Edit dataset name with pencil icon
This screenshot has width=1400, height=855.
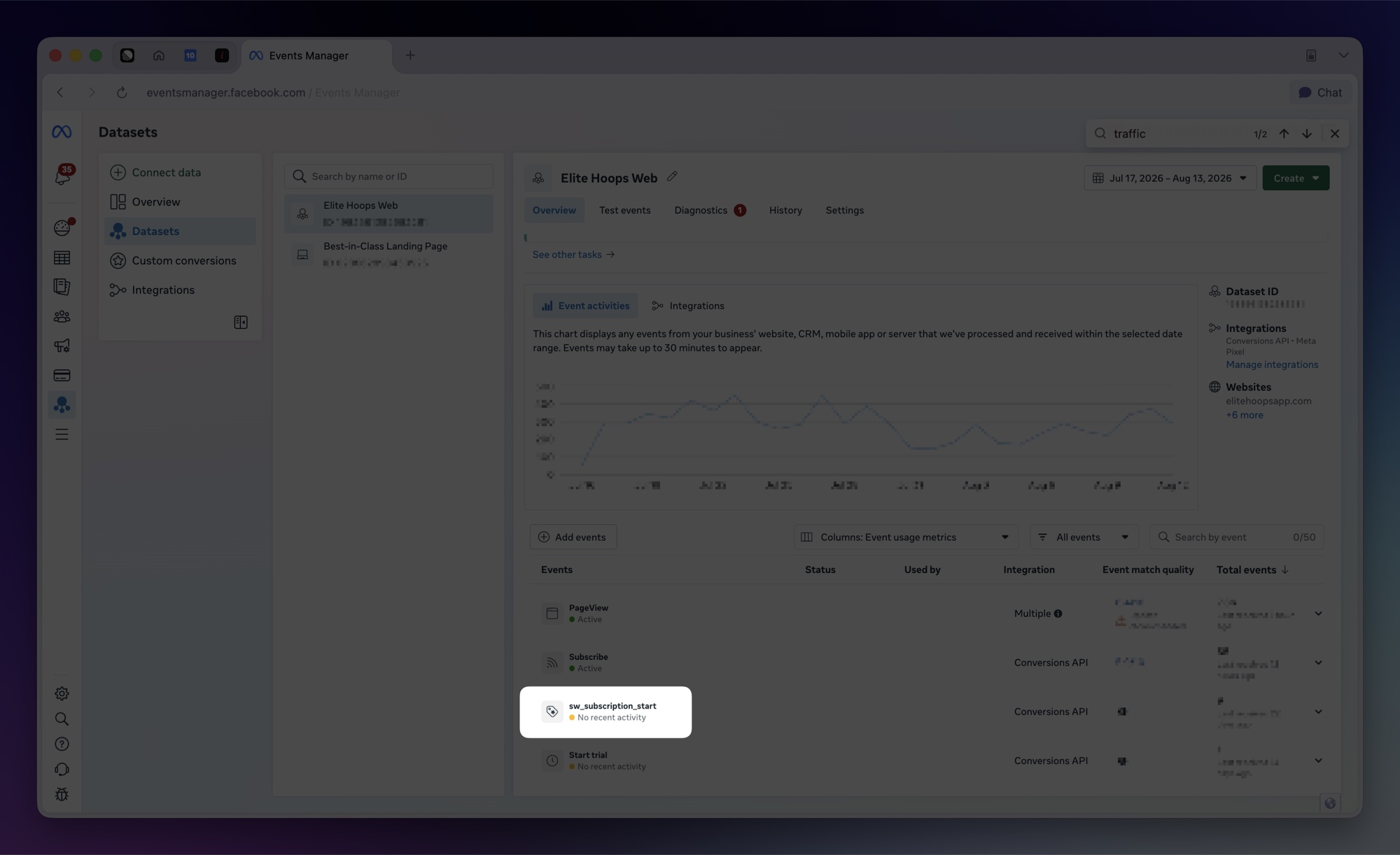click(x=672, y=177)
